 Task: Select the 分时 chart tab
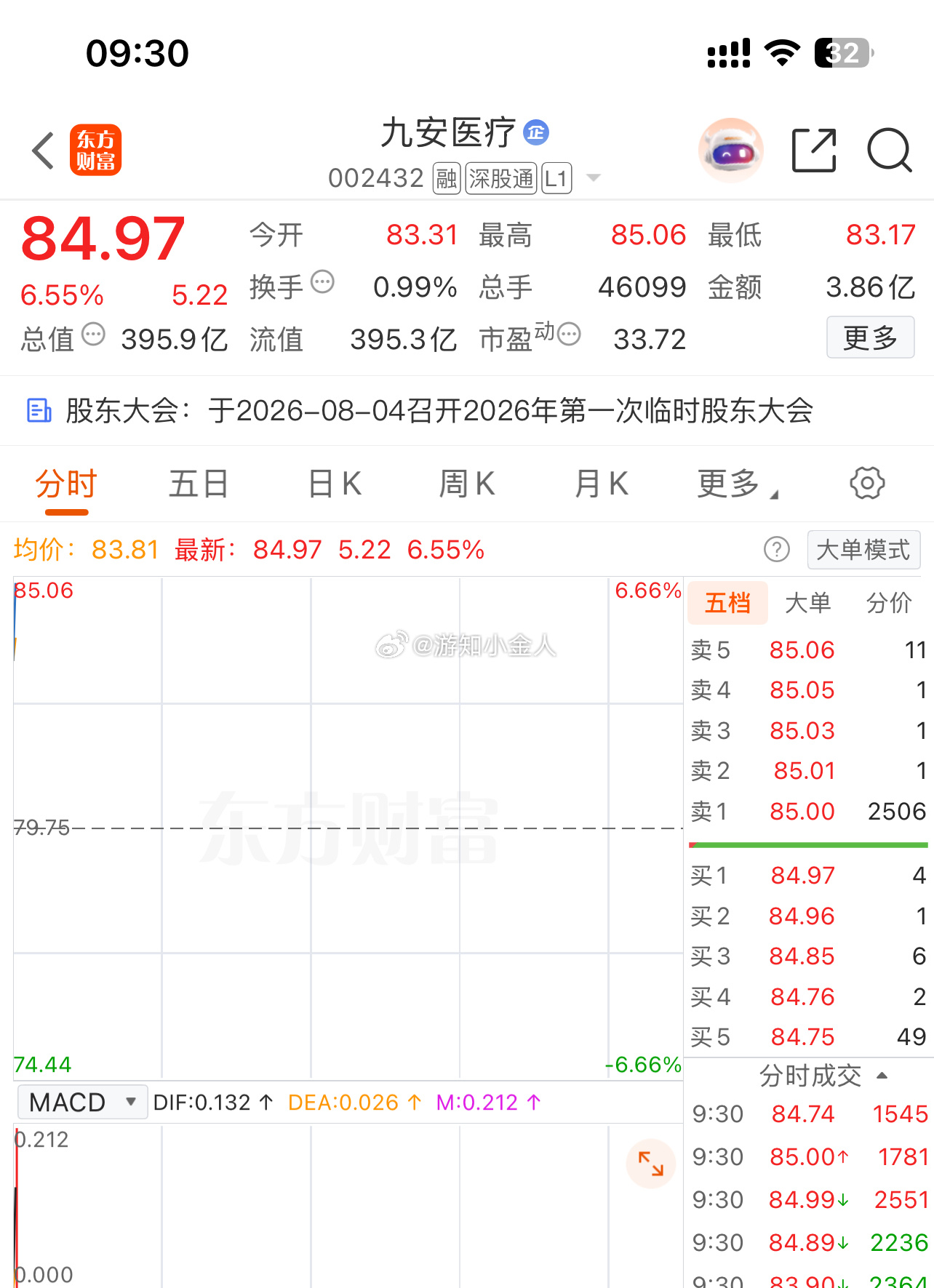coord(66,484)
